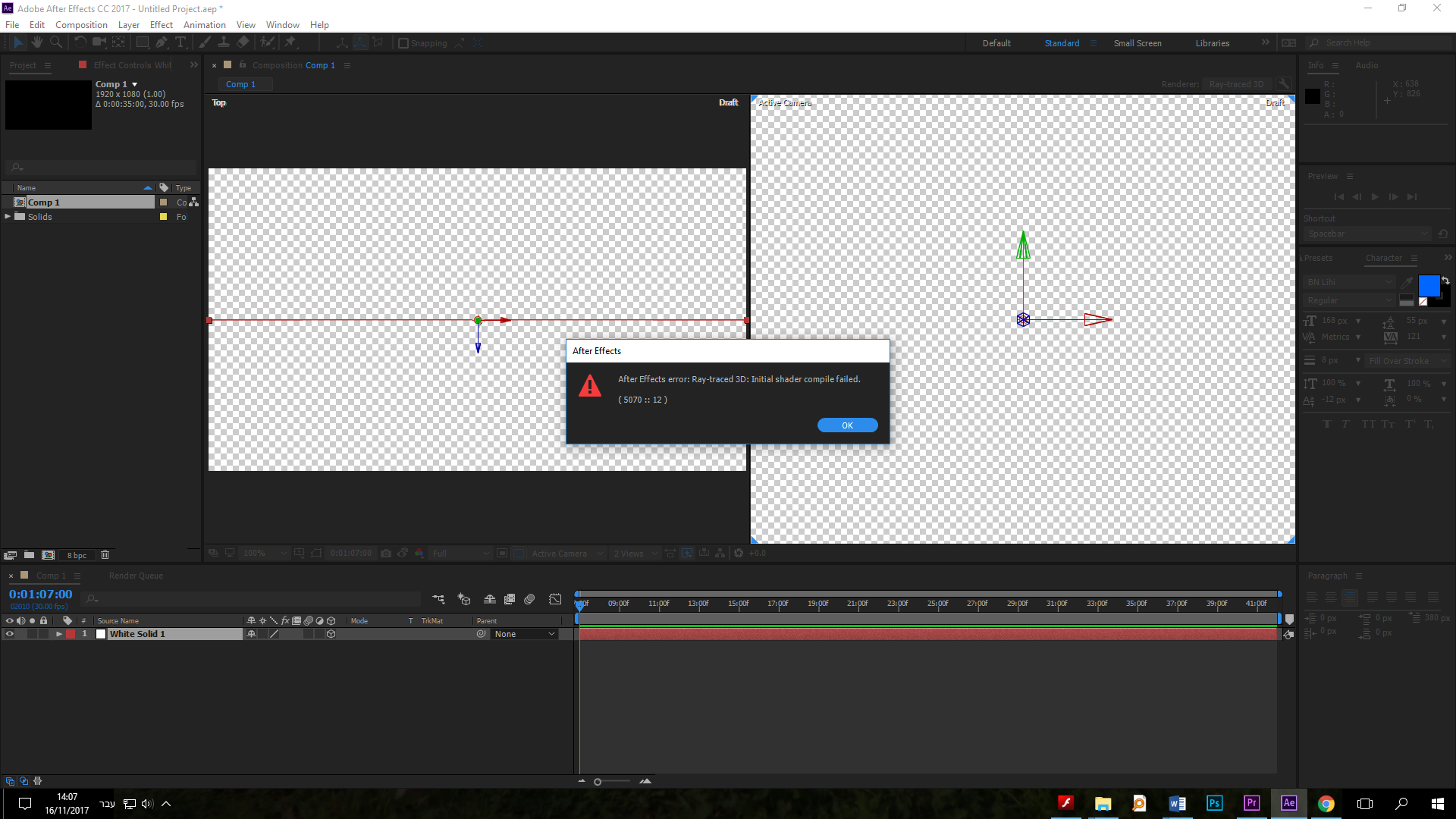Expand White Solid 1 layer properties
This screenshot has width=1456, height=819.
58,634
